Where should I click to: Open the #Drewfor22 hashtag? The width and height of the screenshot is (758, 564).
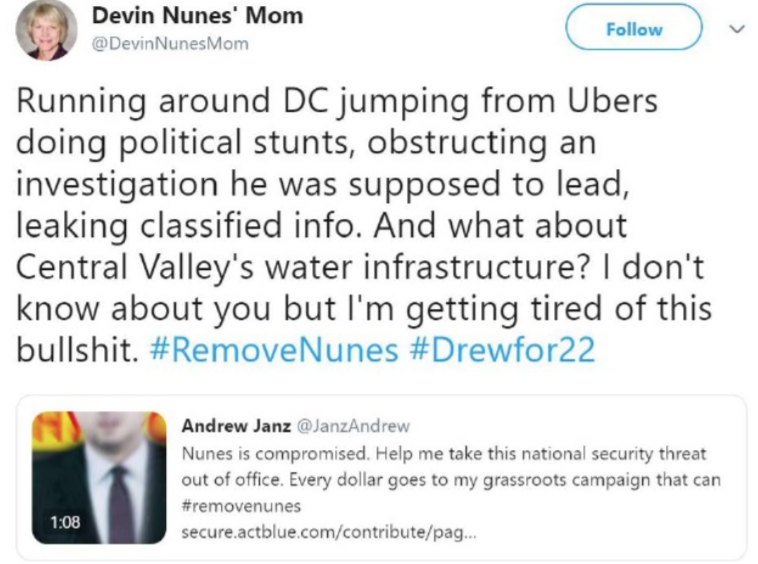pyautogui.click(x=502, y=350)
